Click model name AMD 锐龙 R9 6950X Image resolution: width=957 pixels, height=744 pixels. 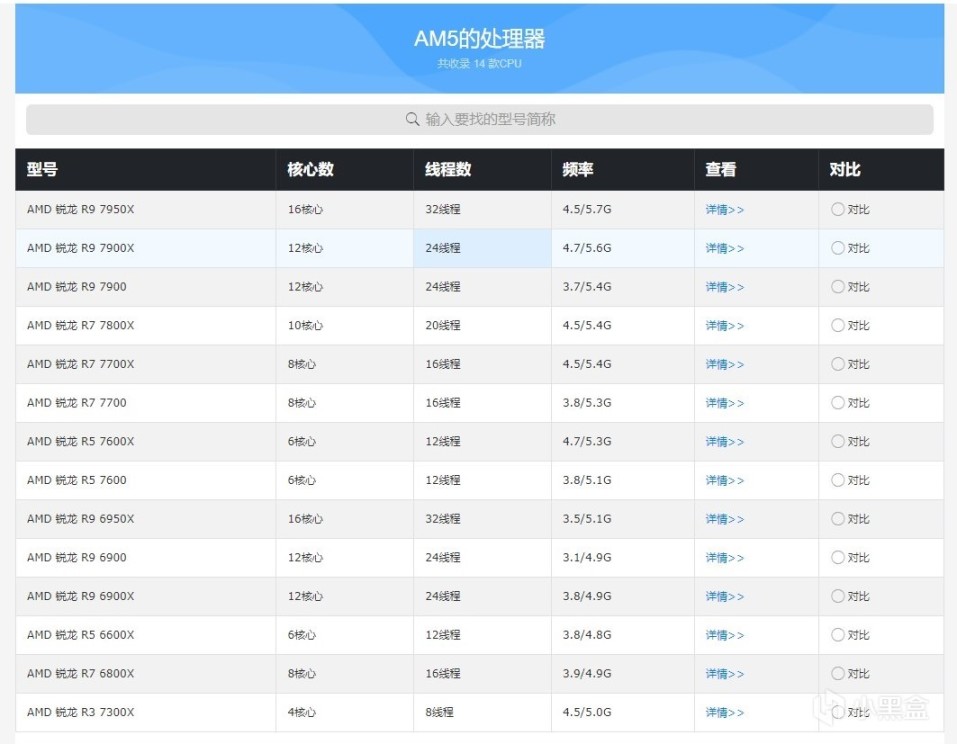(81, 519)
